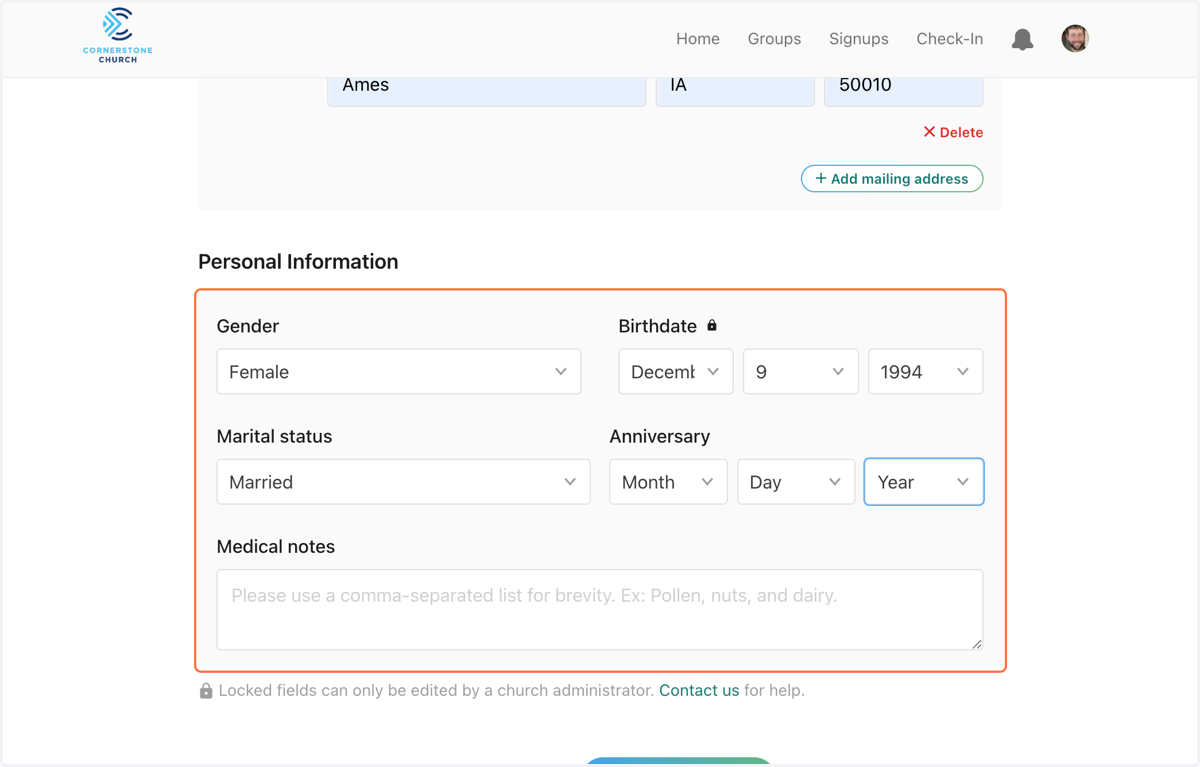Click Add mailing address button
The width and height of the screenshot is (1200, 767).
(892, 179)
